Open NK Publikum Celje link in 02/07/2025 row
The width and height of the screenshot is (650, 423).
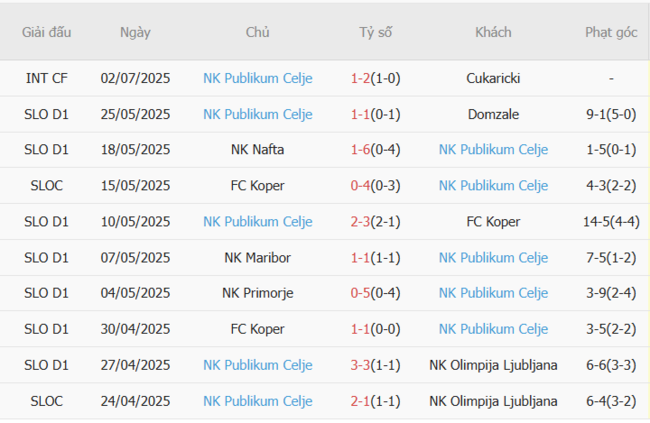[x=257, y=78]
